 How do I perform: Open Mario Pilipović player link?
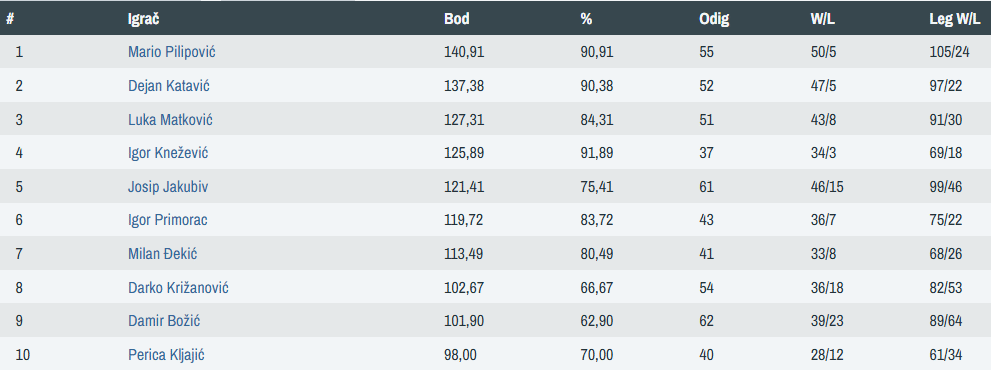[x=171, y=52]
